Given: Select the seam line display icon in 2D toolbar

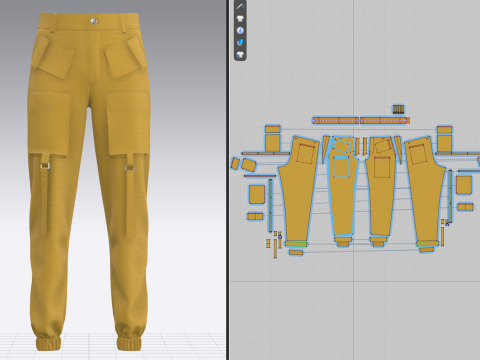Looking at the screenshot, I should point(240,6).
